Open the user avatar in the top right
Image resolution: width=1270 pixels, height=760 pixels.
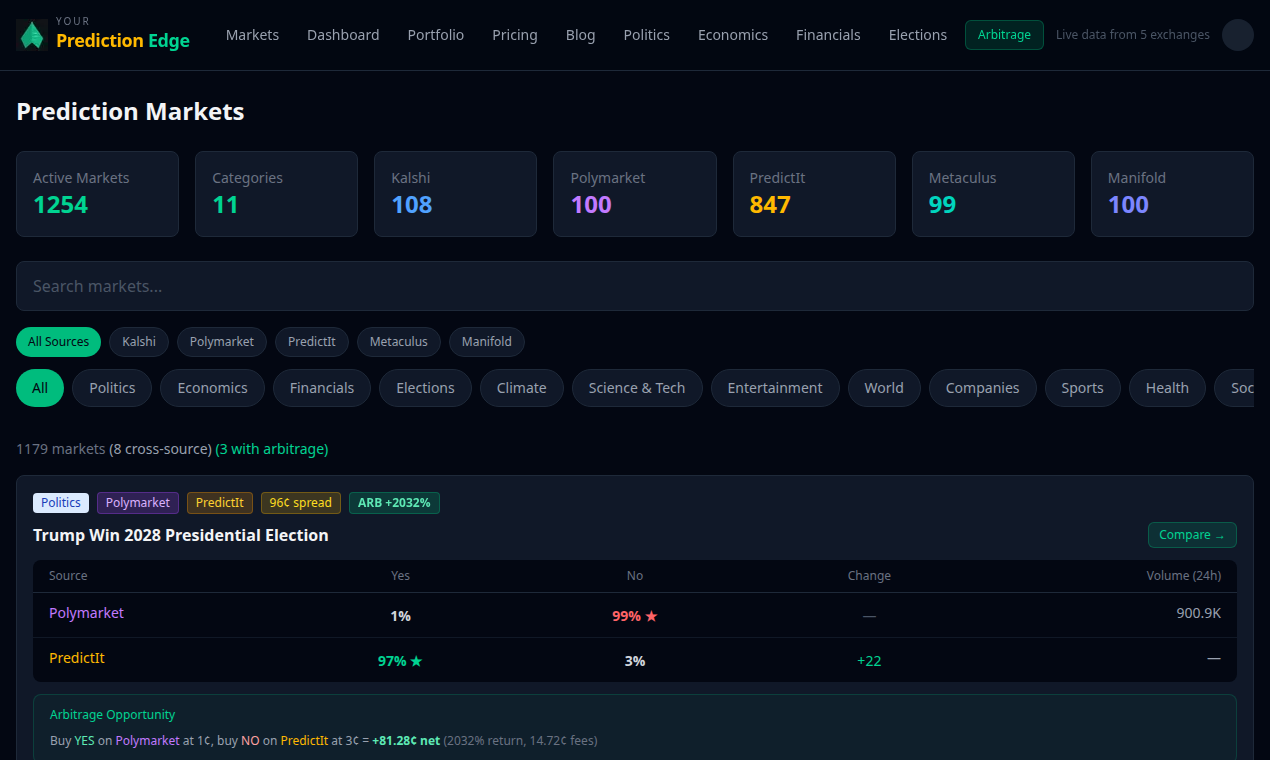click(x=1237, y=34)
